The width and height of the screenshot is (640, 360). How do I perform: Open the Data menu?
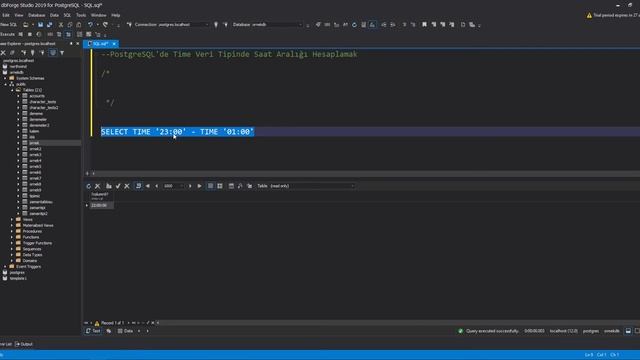pos(54,15)
